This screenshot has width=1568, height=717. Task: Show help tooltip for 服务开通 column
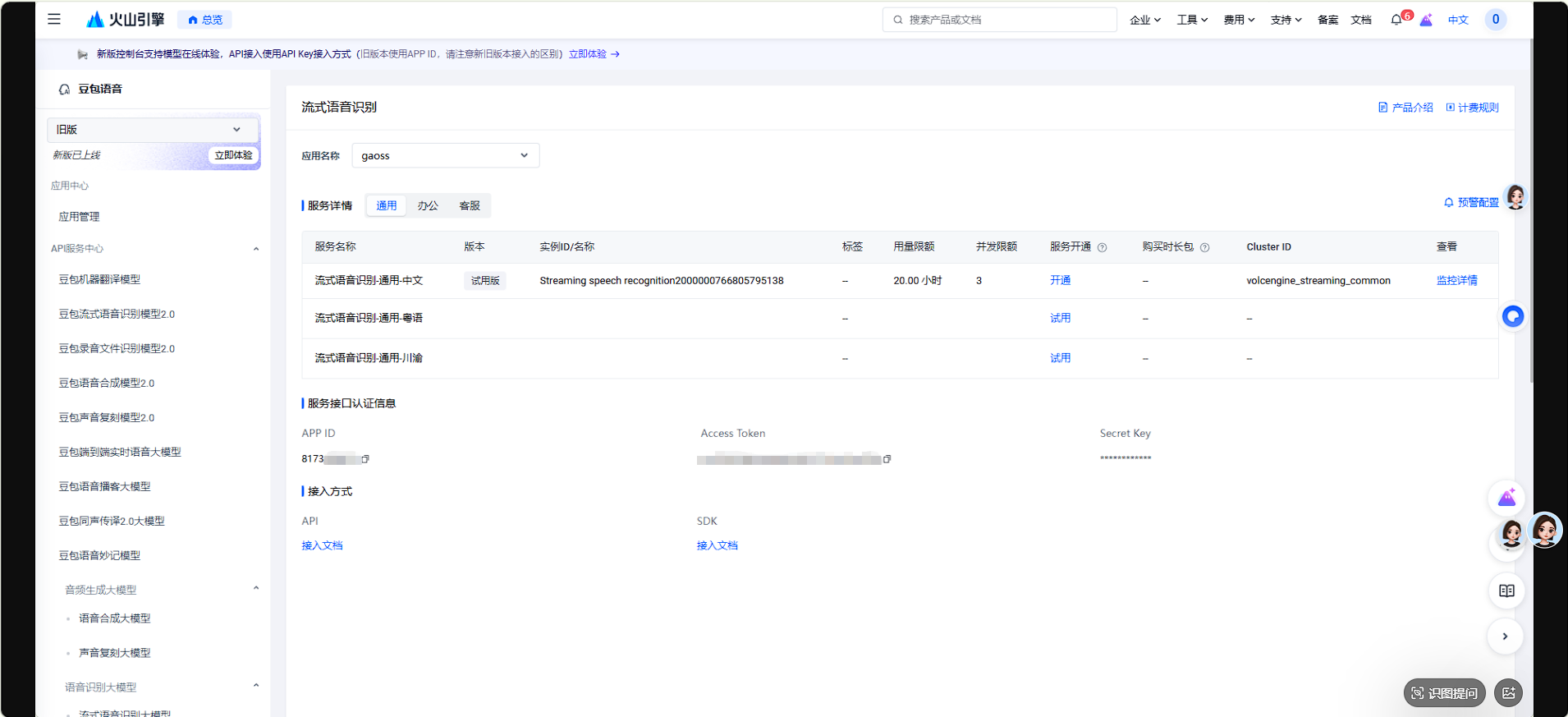point(1103,247)
